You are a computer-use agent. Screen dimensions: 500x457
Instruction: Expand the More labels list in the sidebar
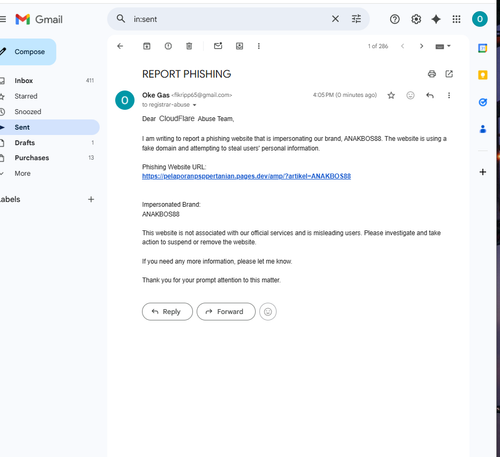click(x=22, y=173)
